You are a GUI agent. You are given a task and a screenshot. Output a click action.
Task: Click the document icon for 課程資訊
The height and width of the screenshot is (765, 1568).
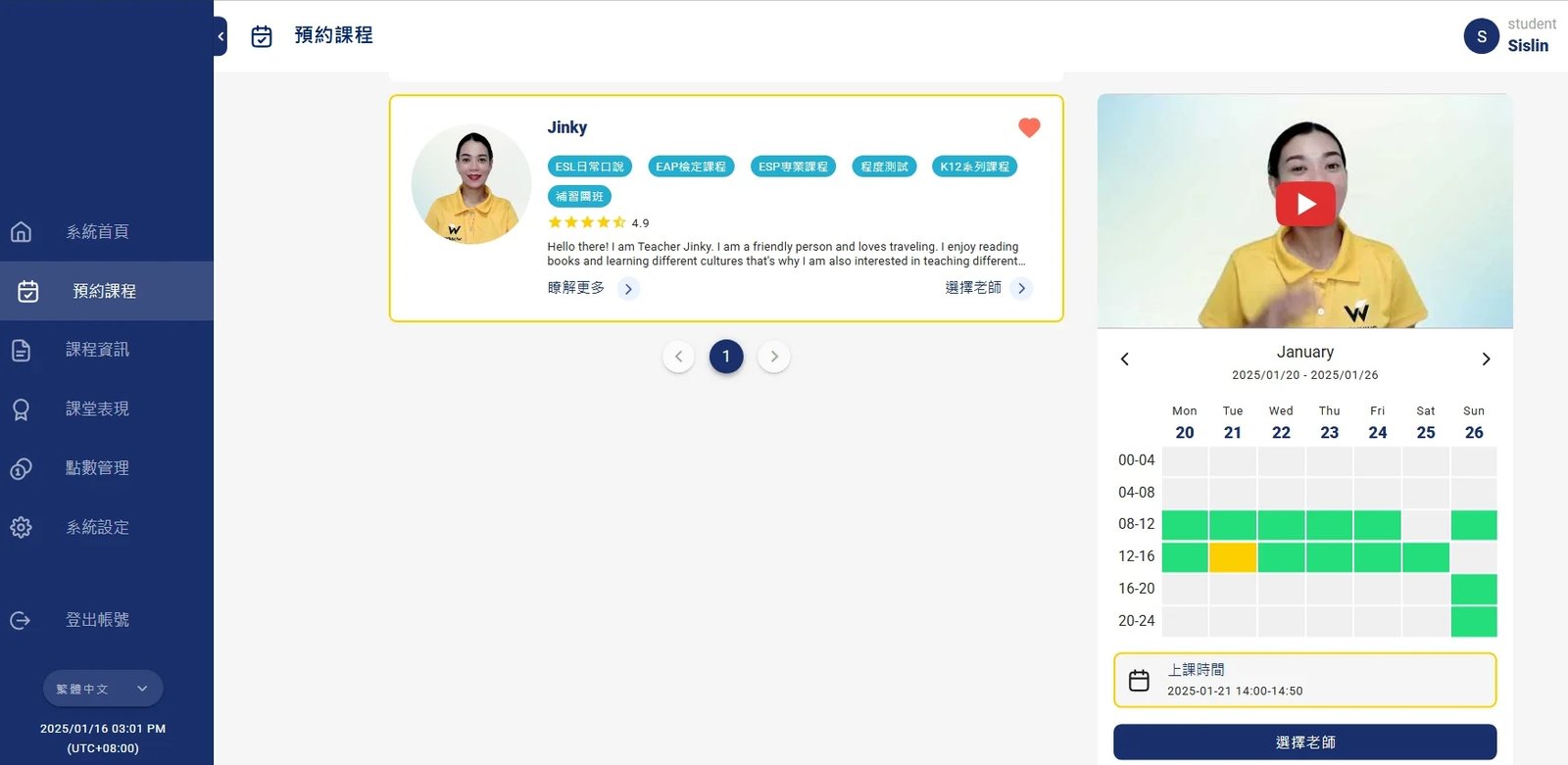22,351
